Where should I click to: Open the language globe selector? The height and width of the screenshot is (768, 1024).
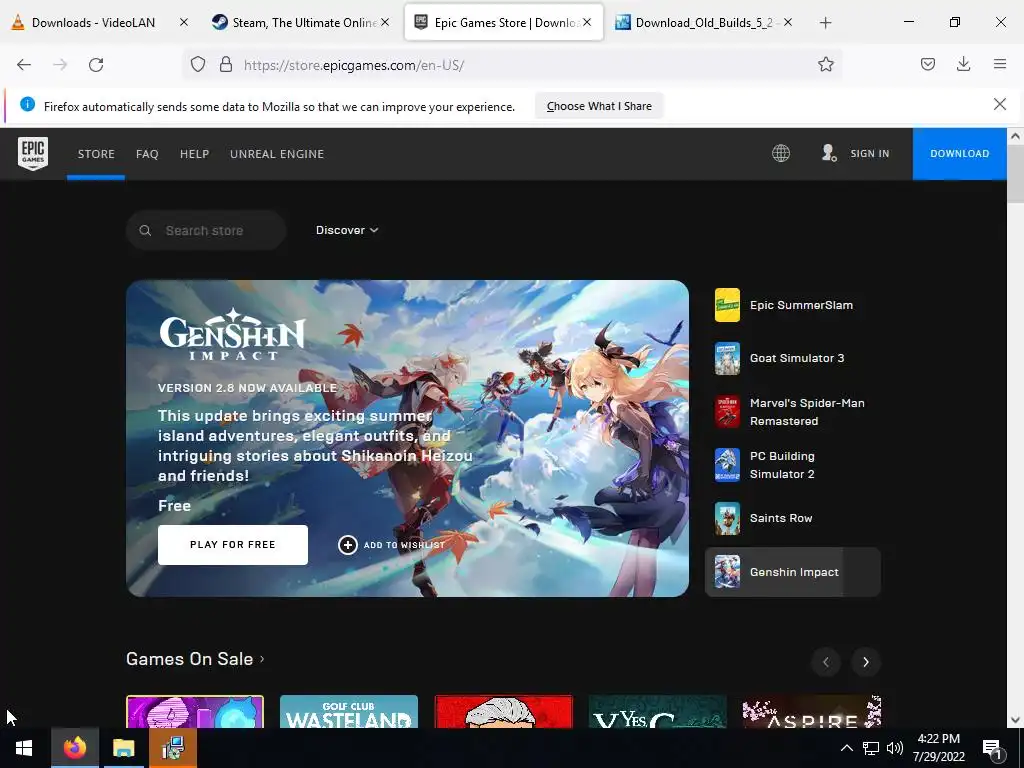[x=781, y=153]
